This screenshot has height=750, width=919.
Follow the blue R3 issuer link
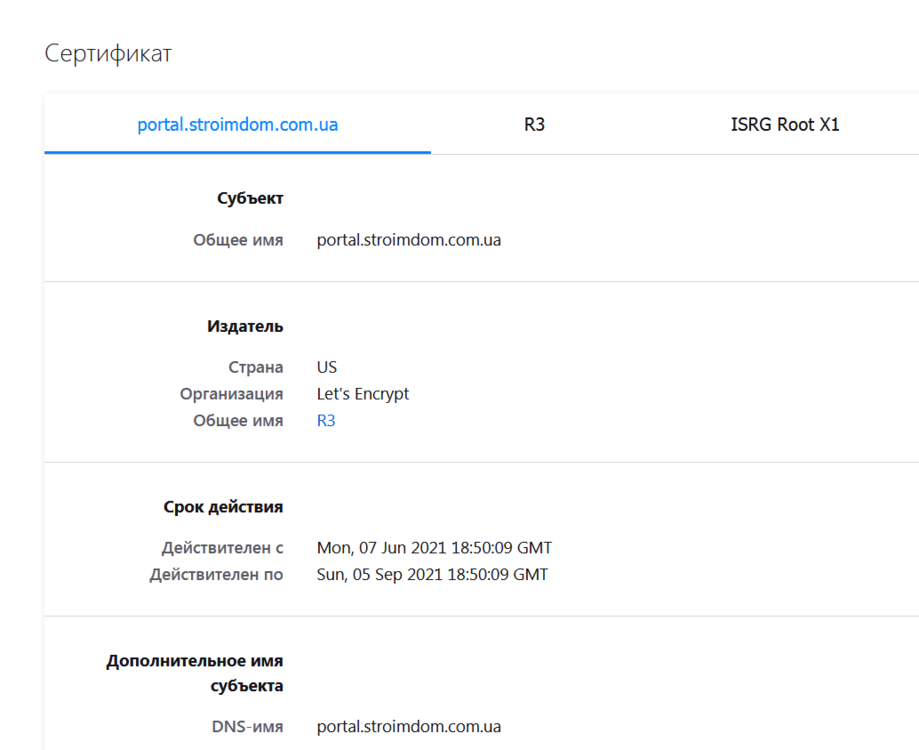pyautogui.click(x=326, y=421)
